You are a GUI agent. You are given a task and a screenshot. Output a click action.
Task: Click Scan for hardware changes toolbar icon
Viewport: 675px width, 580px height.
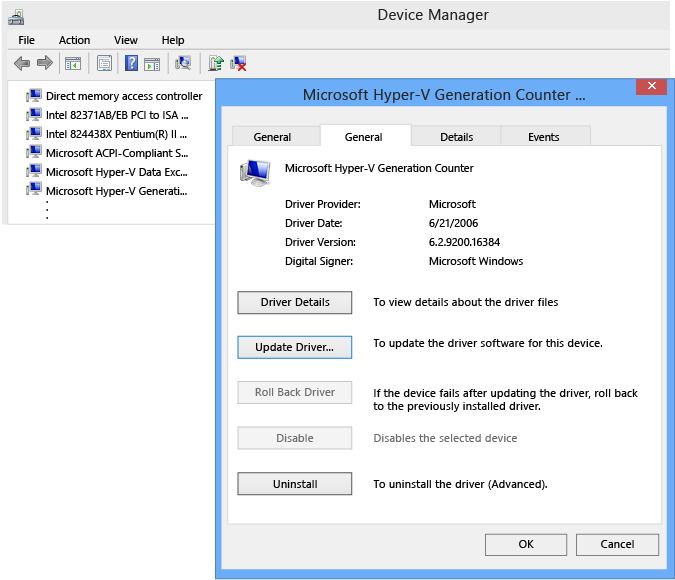[183, 63]
